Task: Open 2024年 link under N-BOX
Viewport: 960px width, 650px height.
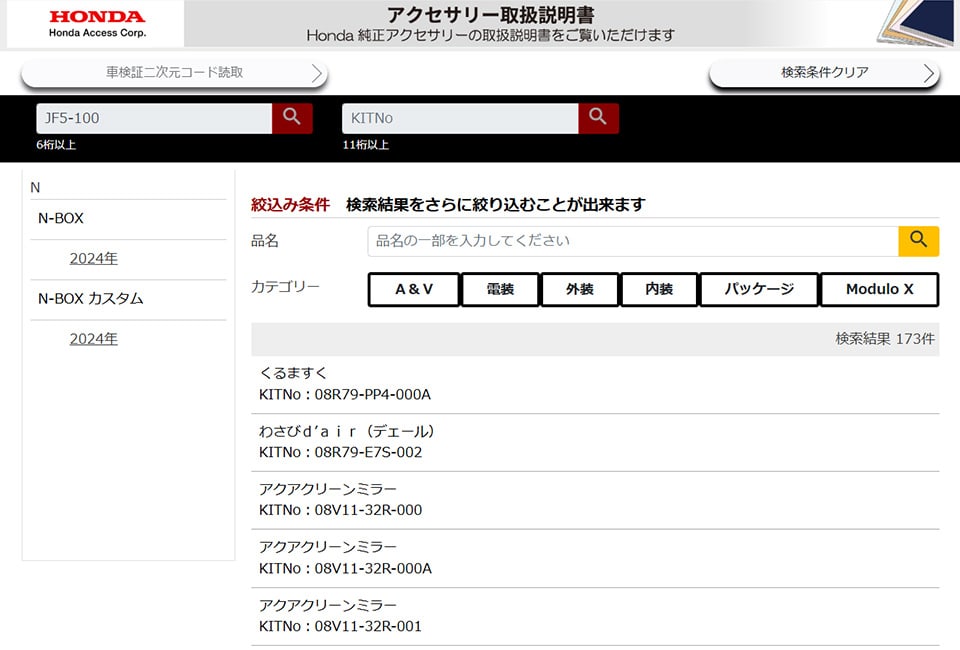Action: 94,259
